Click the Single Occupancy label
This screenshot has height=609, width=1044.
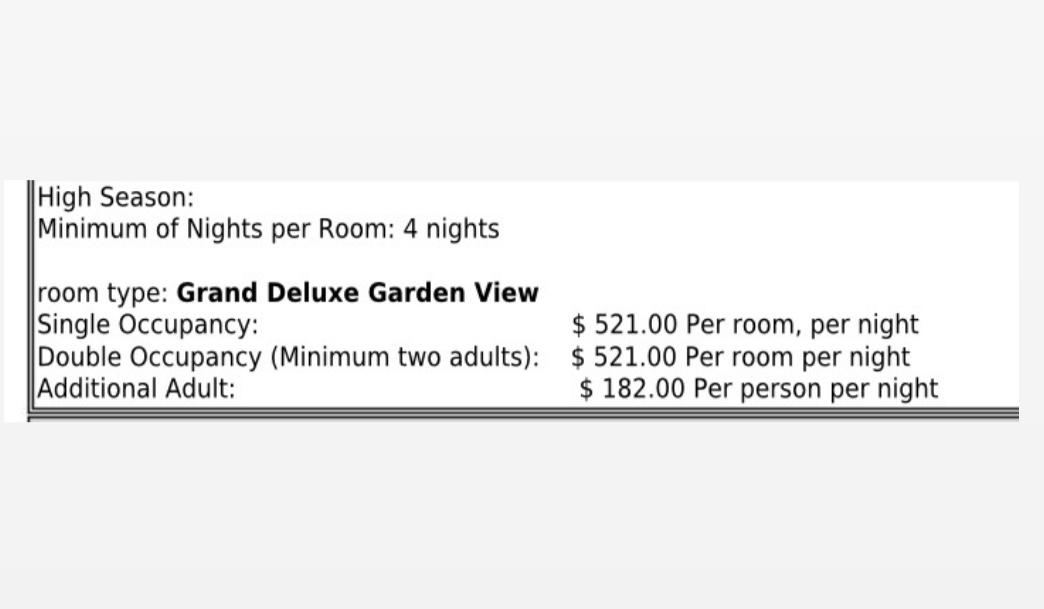[147, 325]
